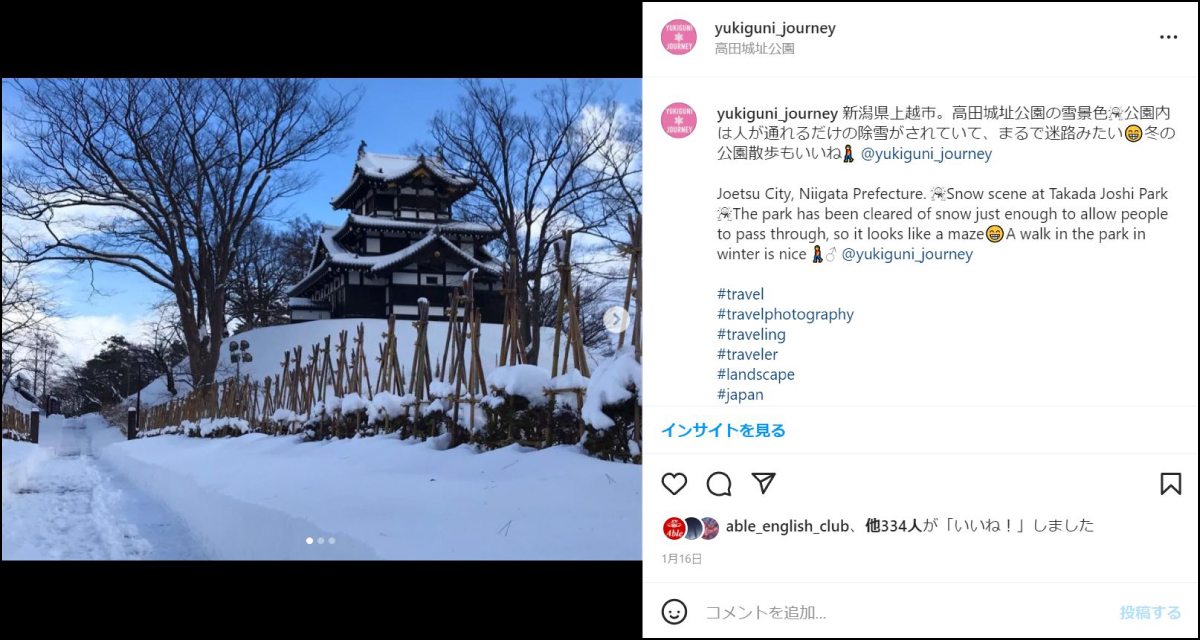Click the 投稿する post button

pos(1150,612)
